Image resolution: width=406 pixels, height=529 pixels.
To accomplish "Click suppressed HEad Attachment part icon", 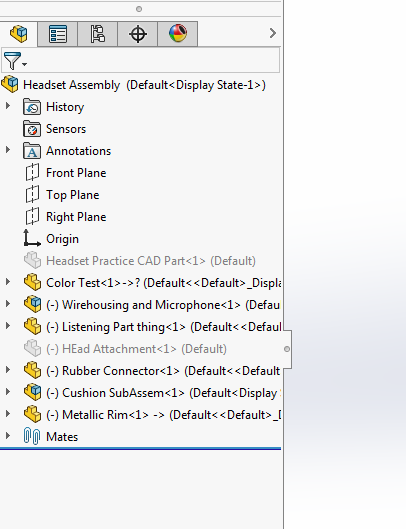I will pos(32,348).
